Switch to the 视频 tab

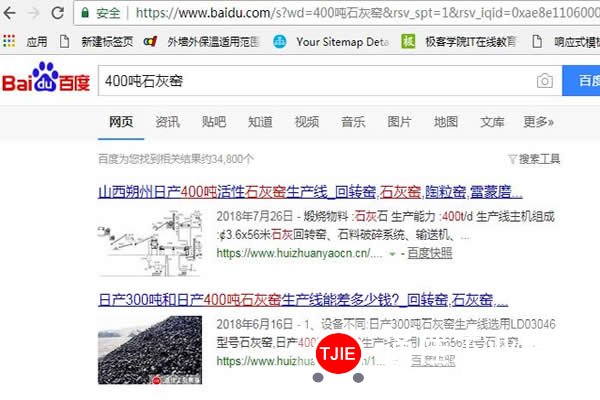307,122
